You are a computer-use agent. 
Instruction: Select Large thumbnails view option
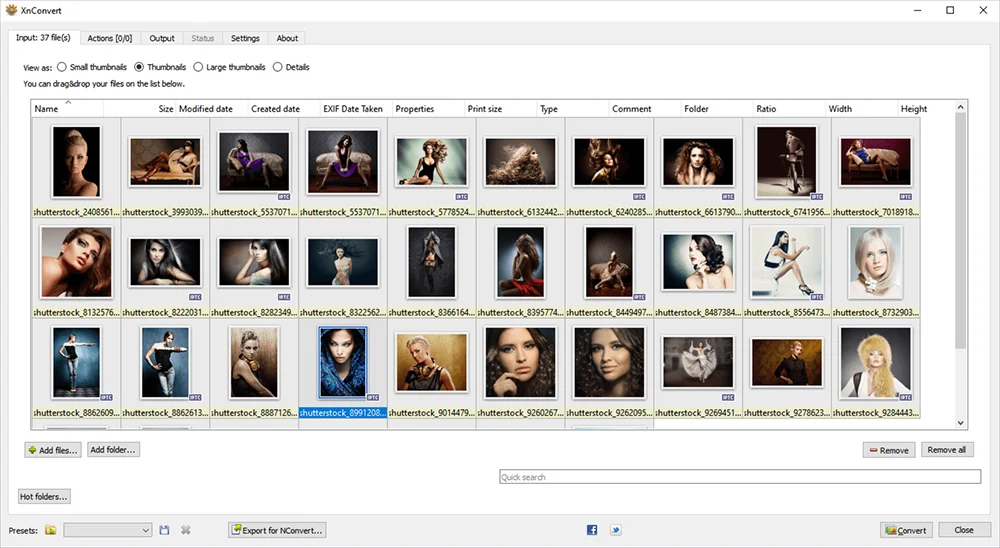(x=198, y=67)
